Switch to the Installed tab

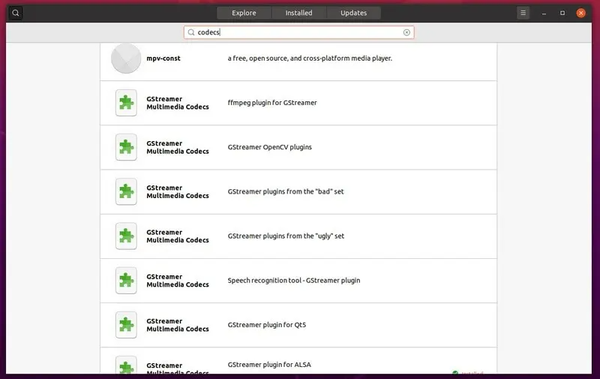pos(298,13)
